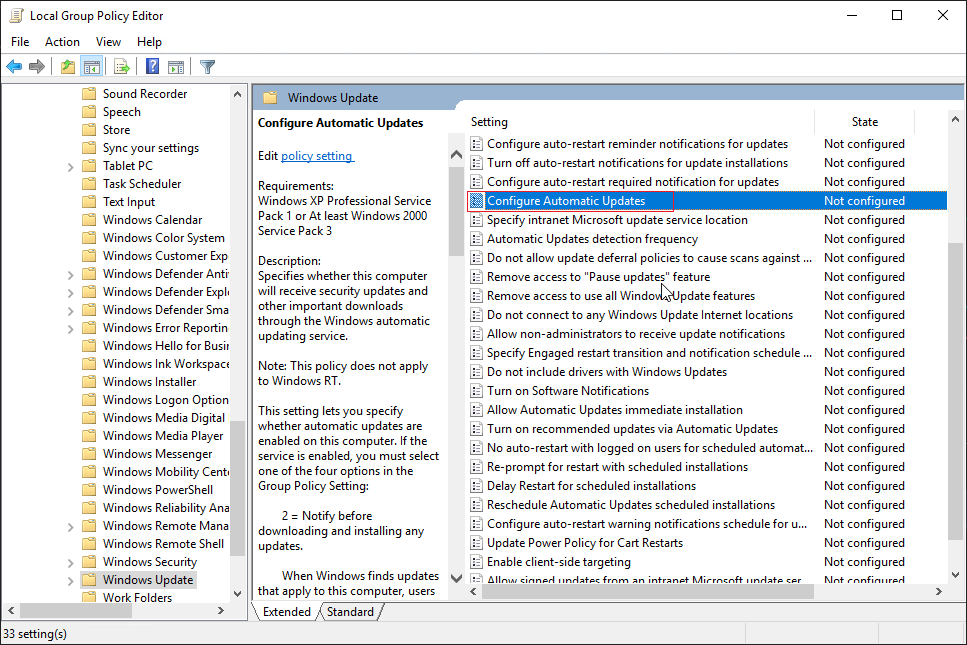Expand the Windows Error Reporting tree node

click(x=70, y=328)
